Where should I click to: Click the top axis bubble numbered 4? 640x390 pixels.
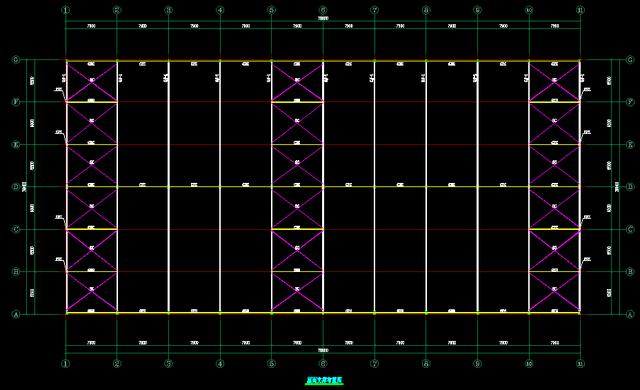(220, 10)
